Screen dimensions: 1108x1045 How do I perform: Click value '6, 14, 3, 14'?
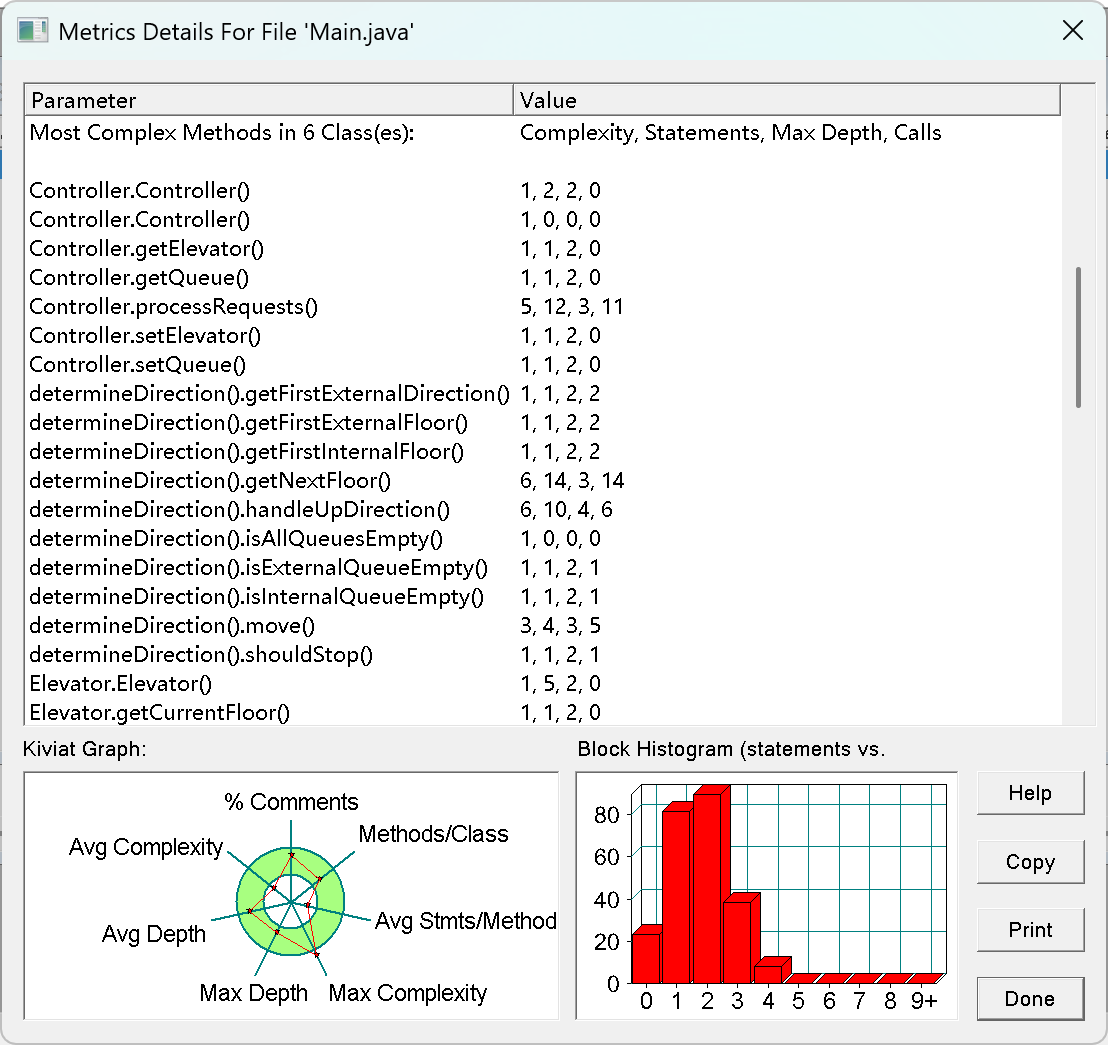click(572, 480)
